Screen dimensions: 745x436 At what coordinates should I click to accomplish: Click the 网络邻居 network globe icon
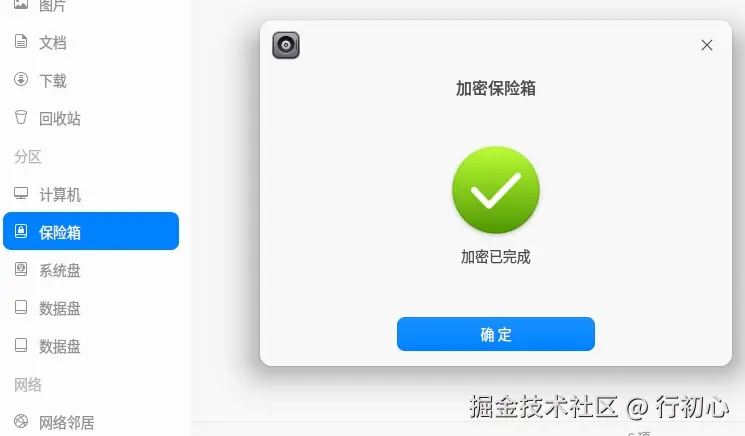pyautogui.click(x=21, y=421)
